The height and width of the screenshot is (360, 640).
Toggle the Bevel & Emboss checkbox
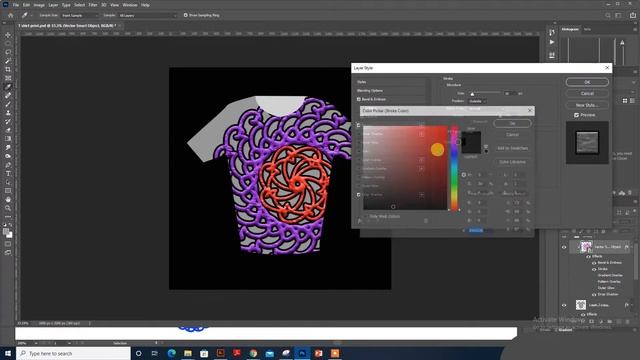(359, 99)
